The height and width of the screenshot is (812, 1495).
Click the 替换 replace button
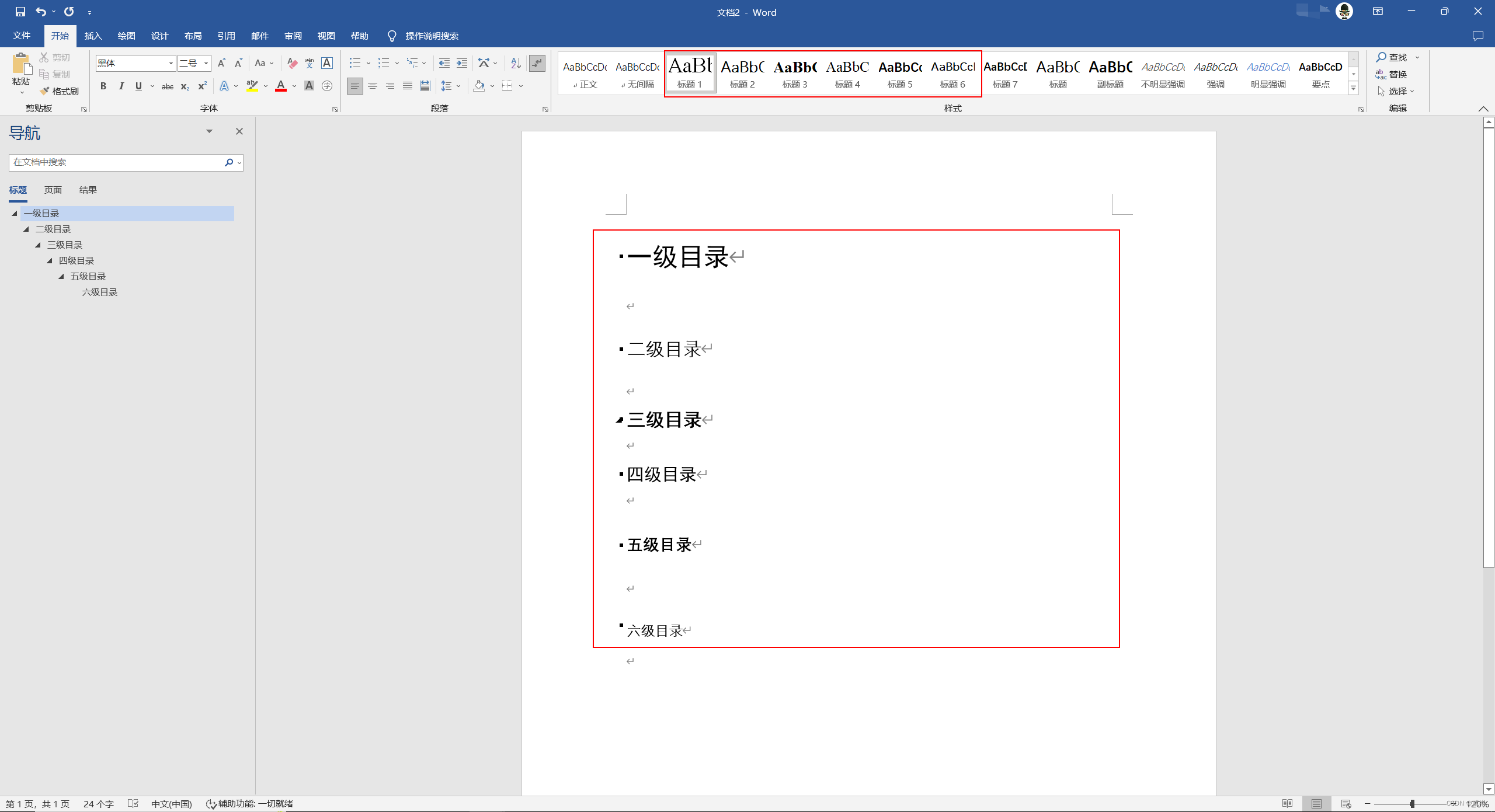1392,75
